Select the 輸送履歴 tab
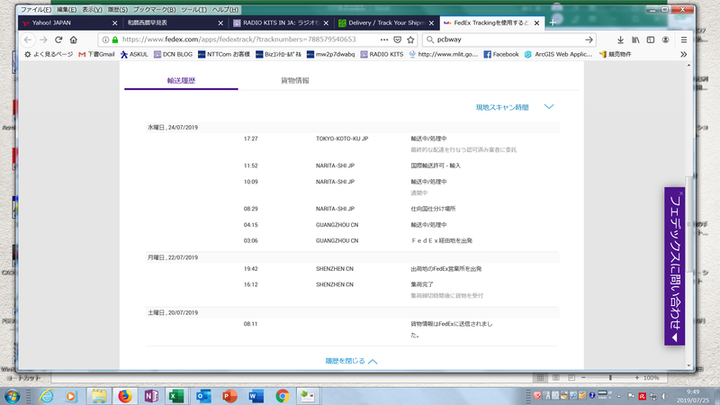The width and height of the screenshot is (720, 405). 181,79
